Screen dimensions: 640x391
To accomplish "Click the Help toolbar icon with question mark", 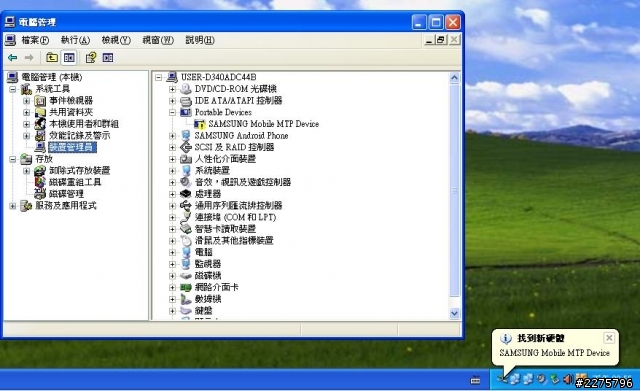I will point(91,58).
